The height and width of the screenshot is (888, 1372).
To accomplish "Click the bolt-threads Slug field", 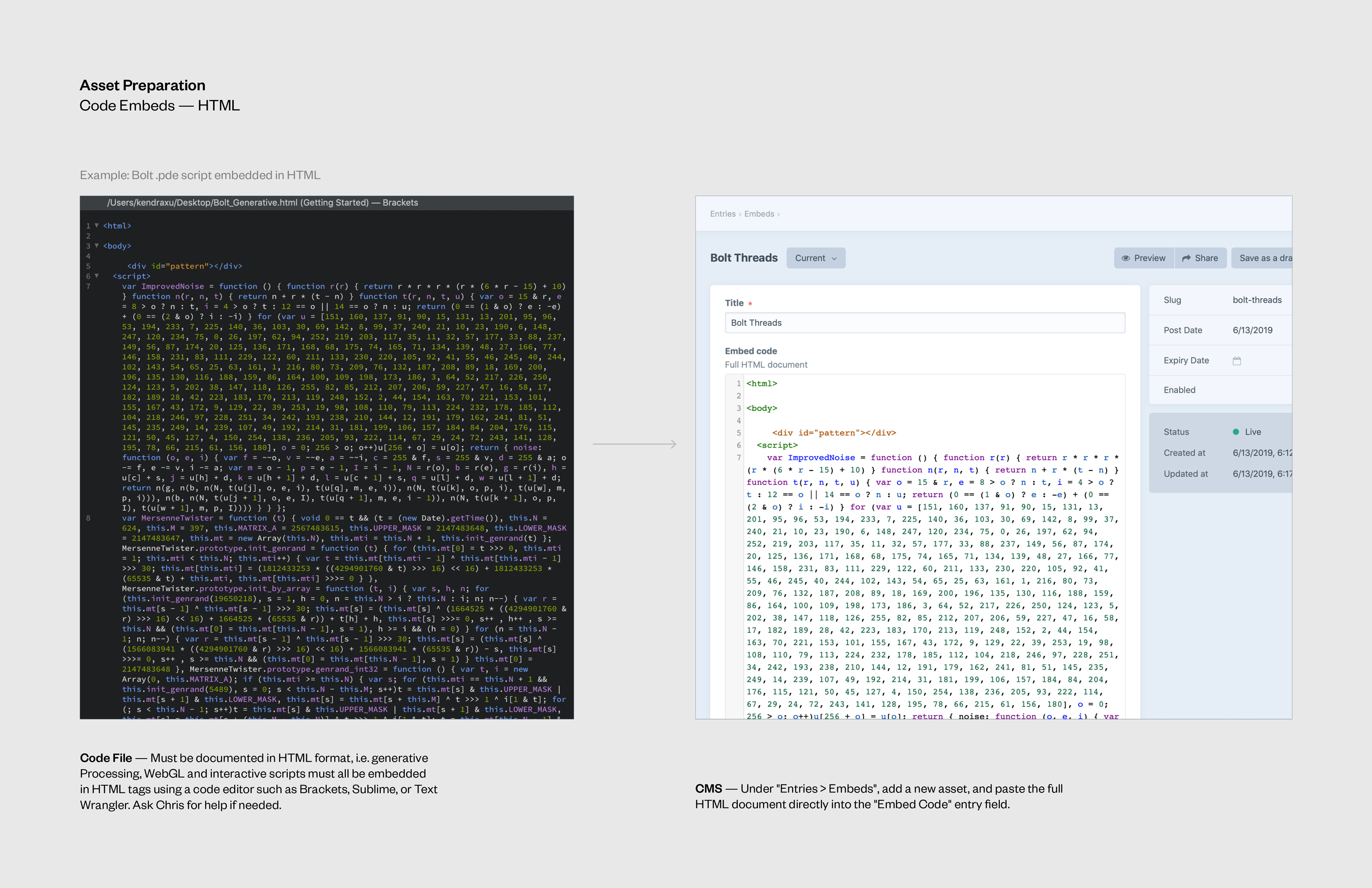I will 1257,300.
